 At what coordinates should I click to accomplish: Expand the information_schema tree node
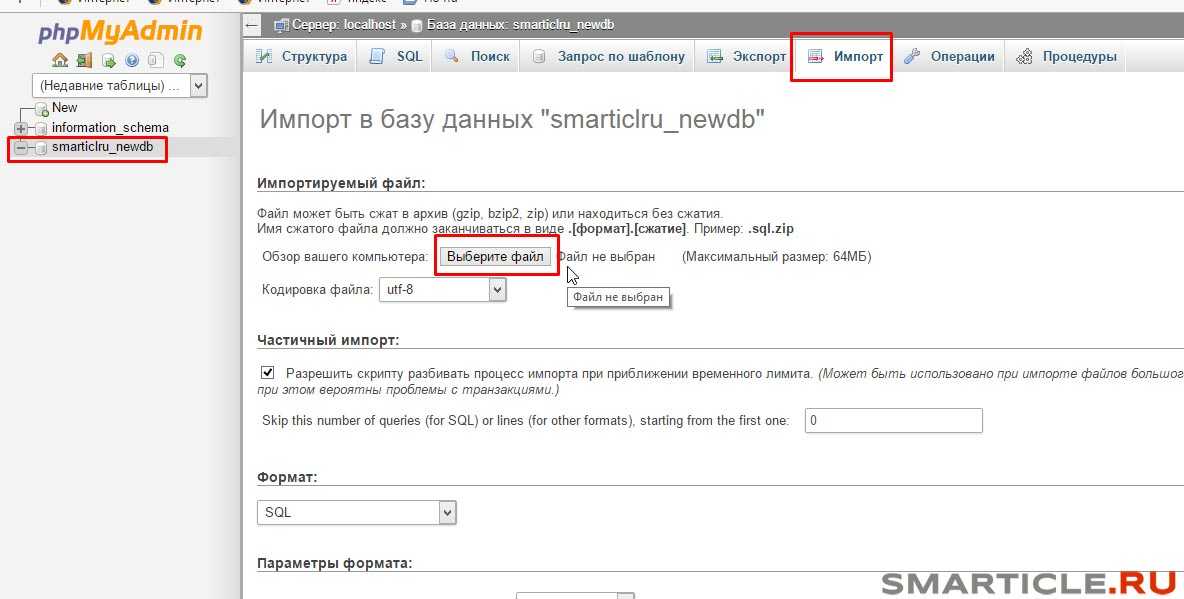pos(21,128)
